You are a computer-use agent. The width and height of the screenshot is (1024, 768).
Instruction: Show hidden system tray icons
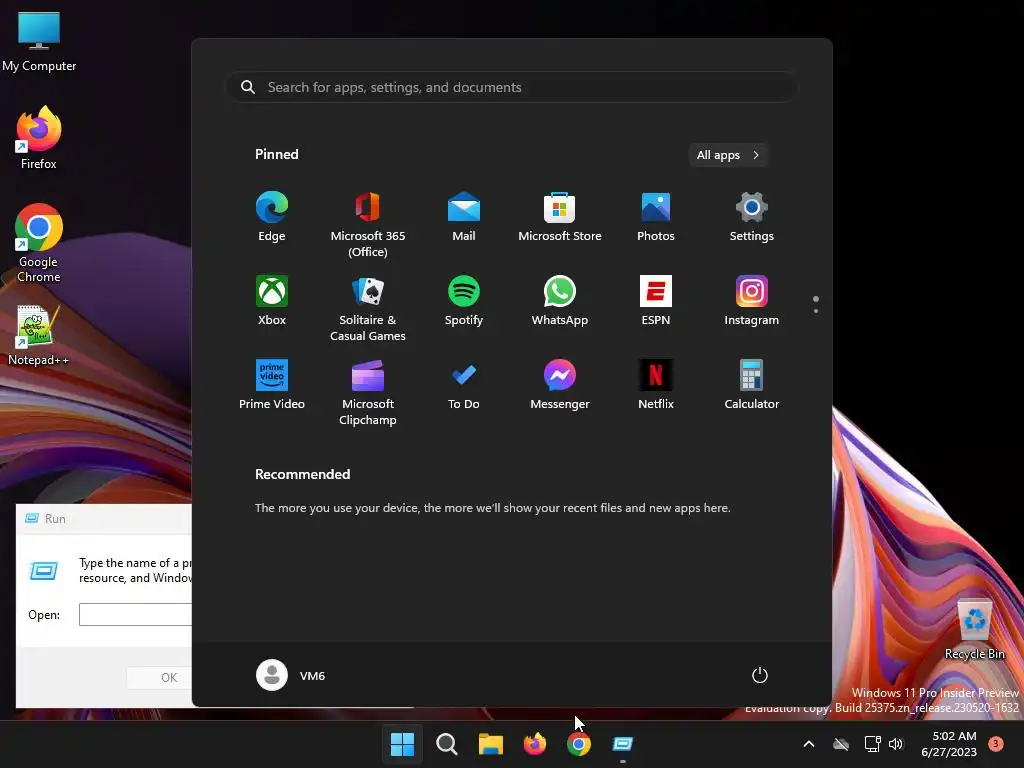click(x=808, y=744)
